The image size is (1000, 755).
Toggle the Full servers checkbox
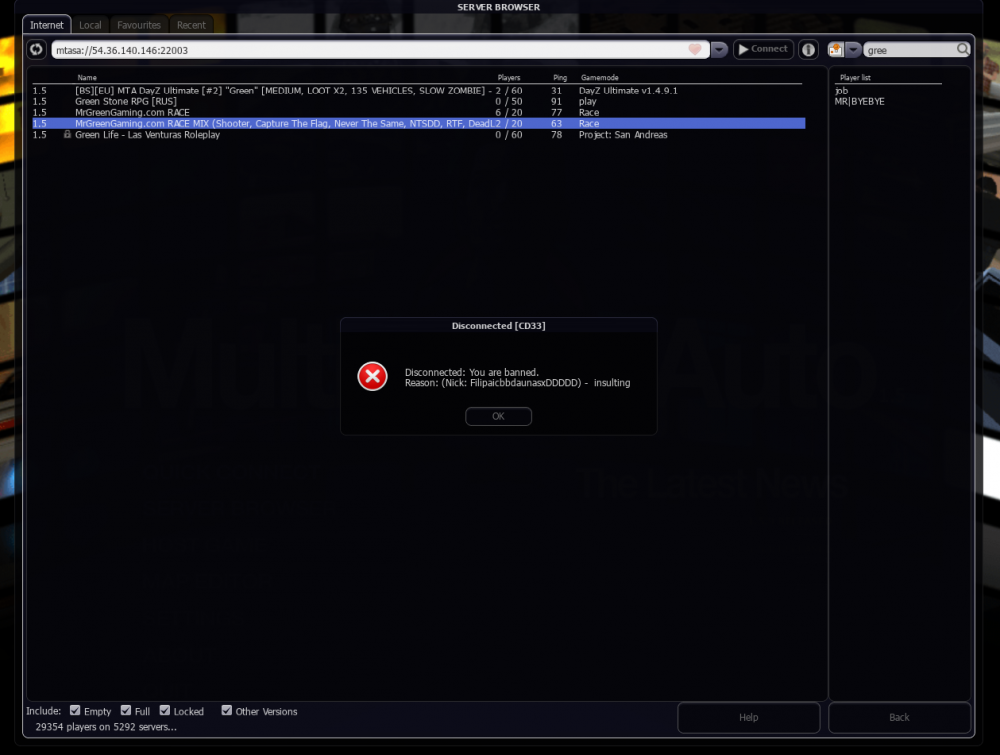point(126,711)
